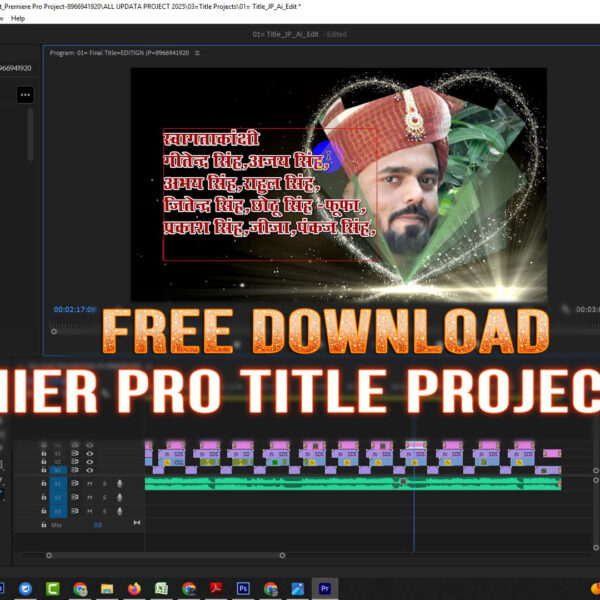Hide track V2 with its eye icon
The height and width of the screenshot is (600, 600).
[x=90, y=462]
